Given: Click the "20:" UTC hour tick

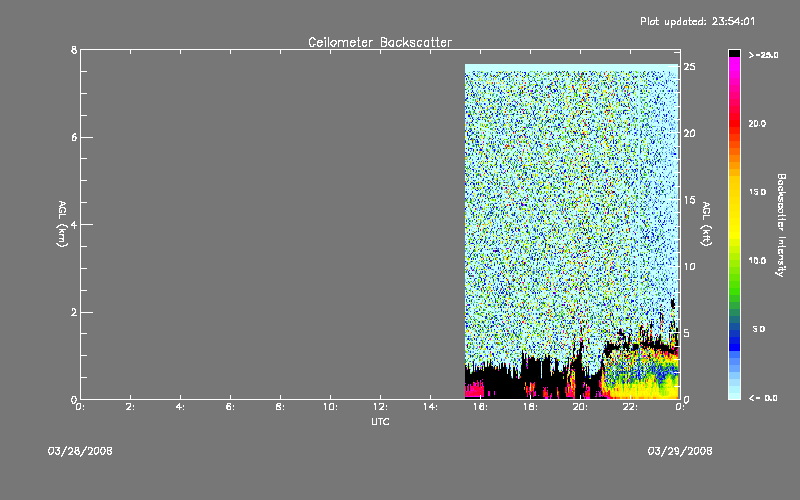Looking at the screenshot, I should pos(580,407).
